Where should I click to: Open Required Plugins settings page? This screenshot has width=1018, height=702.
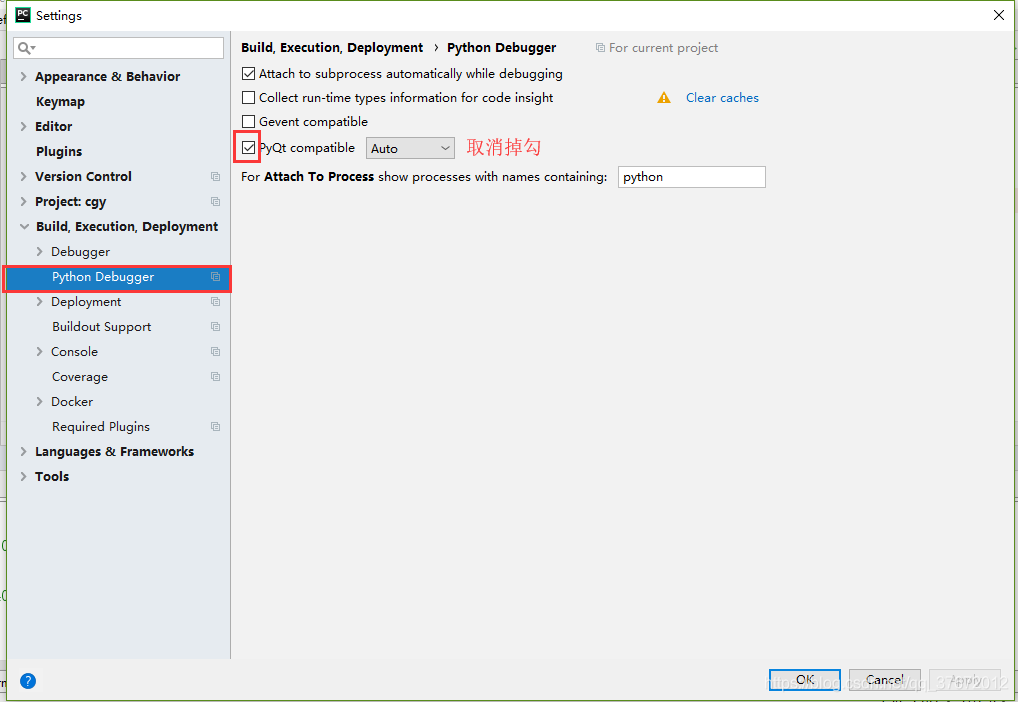101,427
